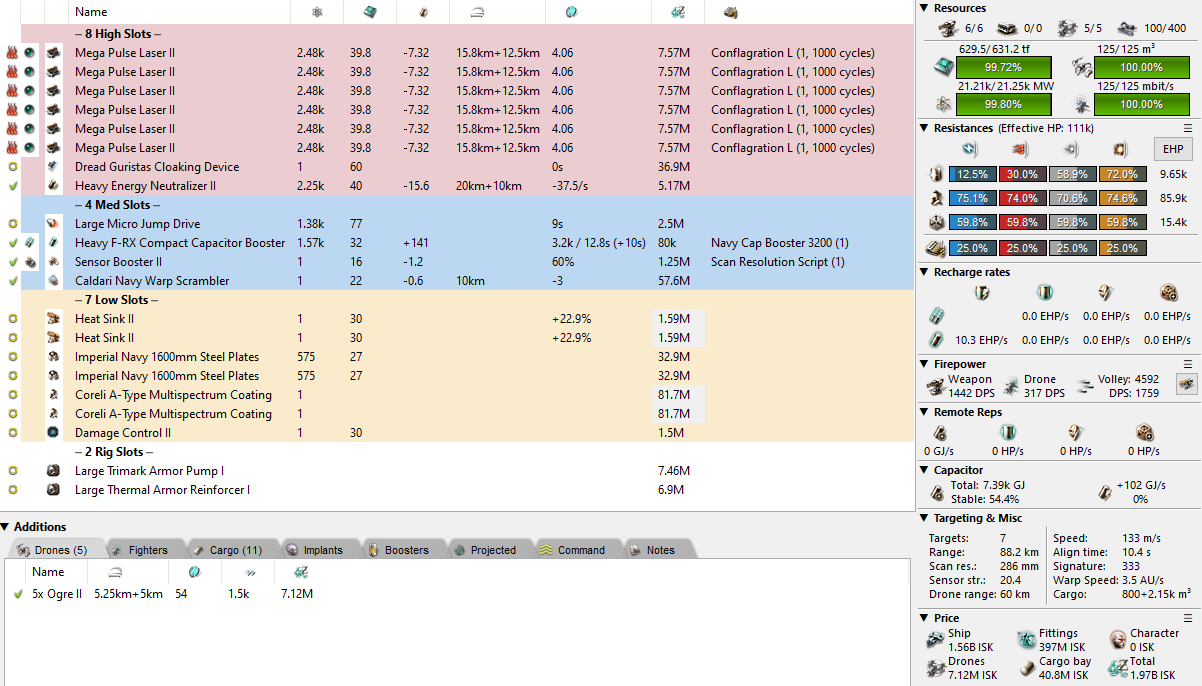
Task: Collapse the Additions section
Action: (x=6, y=527)
